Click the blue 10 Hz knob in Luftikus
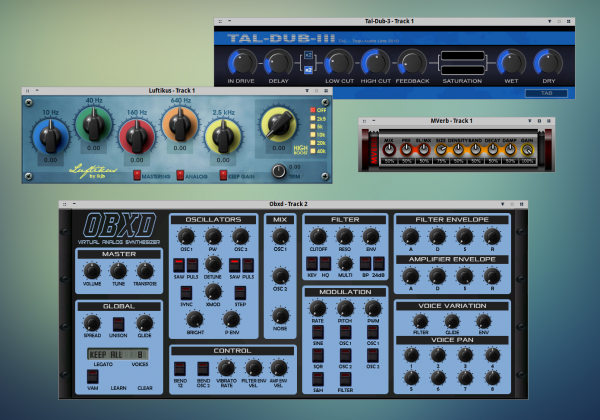 51,136
